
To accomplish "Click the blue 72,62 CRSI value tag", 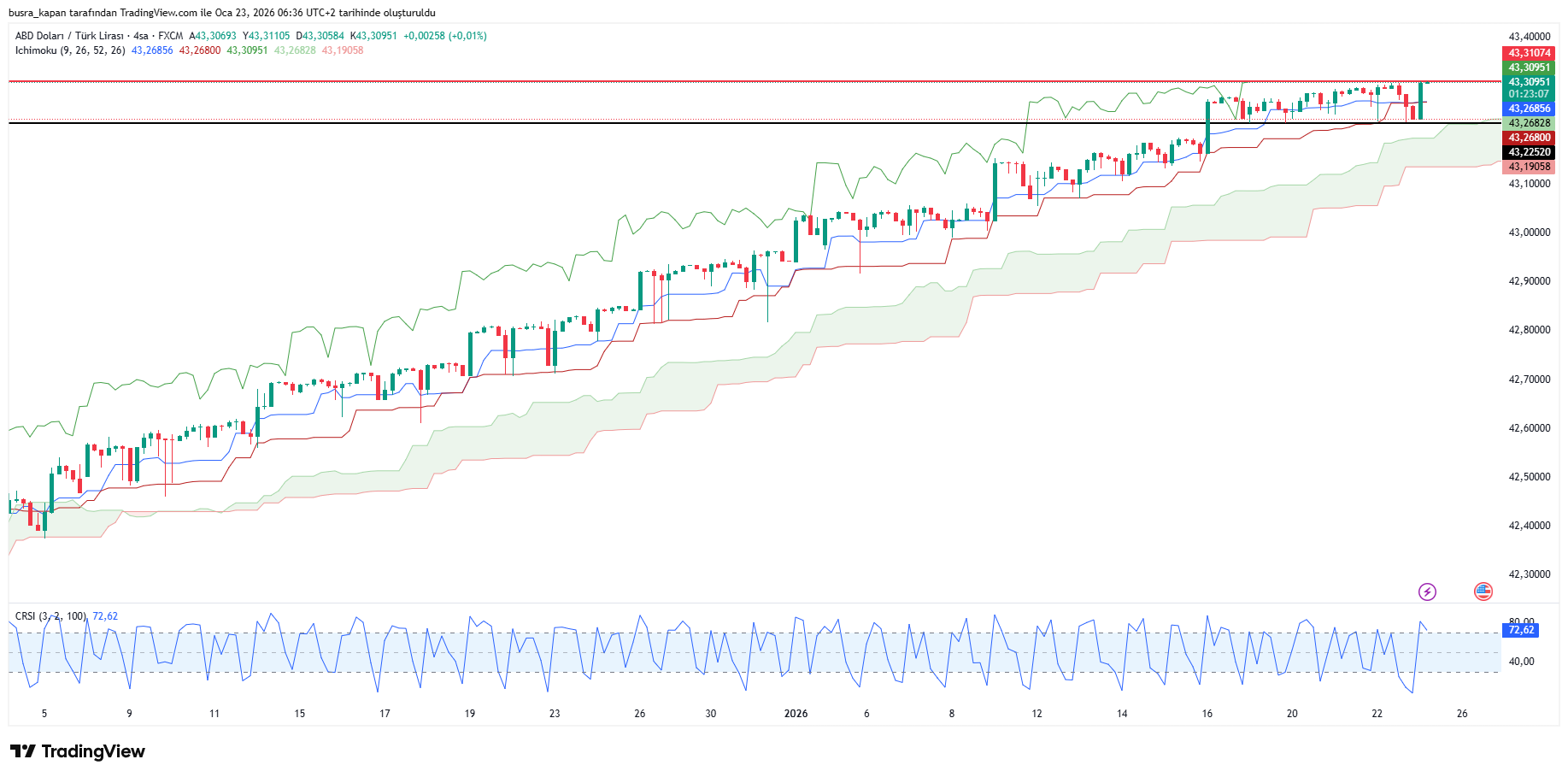I will pyautogui.click(x=1521, y=630).
